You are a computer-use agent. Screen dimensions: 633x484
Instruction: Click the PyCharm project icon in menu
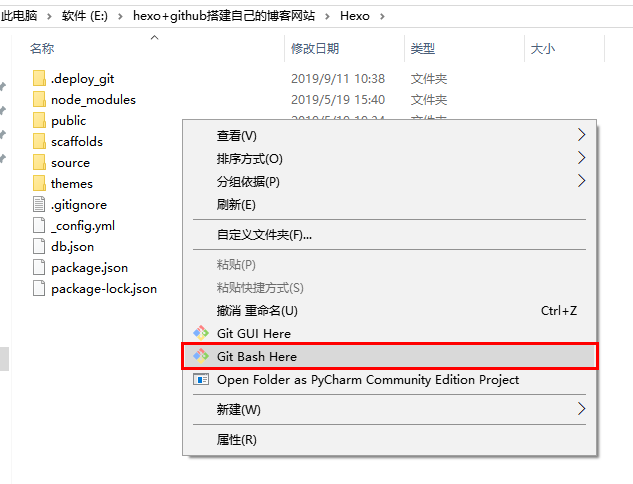pyautogui.click(x=201, y=379)
